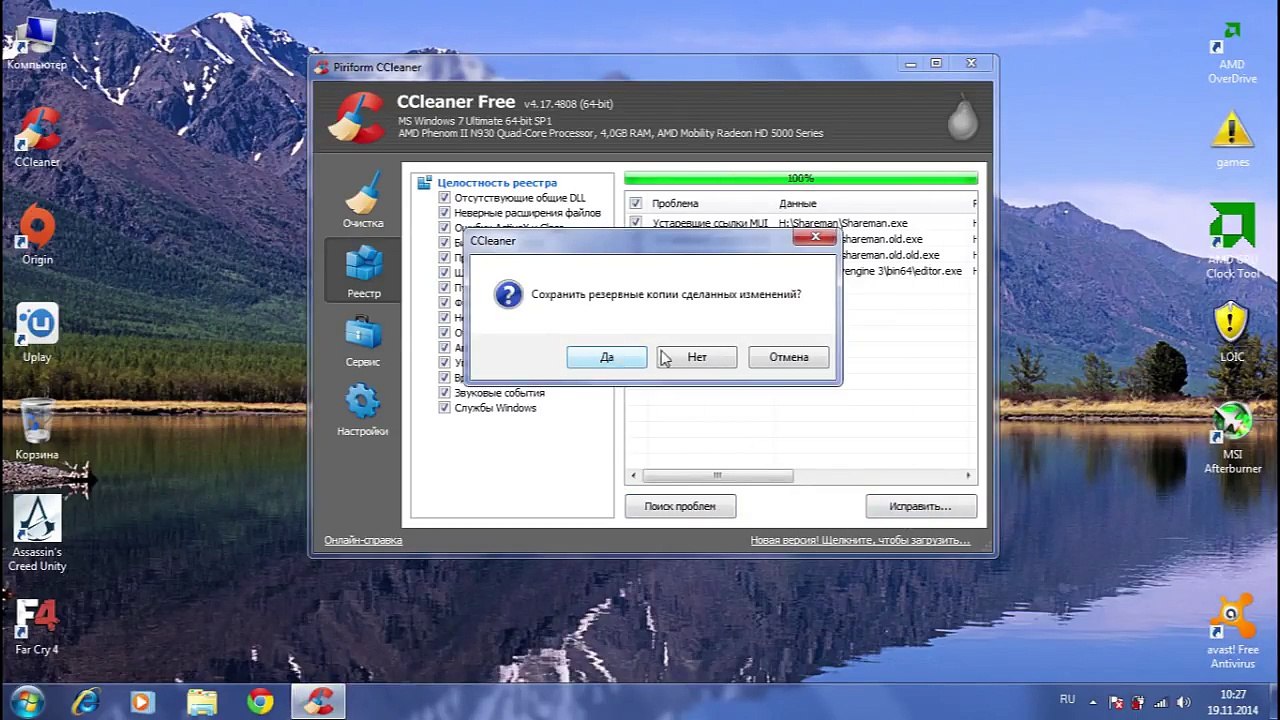The width and height of the screenshot is (1280, 720).
Task: Open the network signal tray icon
Action: (1162, 702)
